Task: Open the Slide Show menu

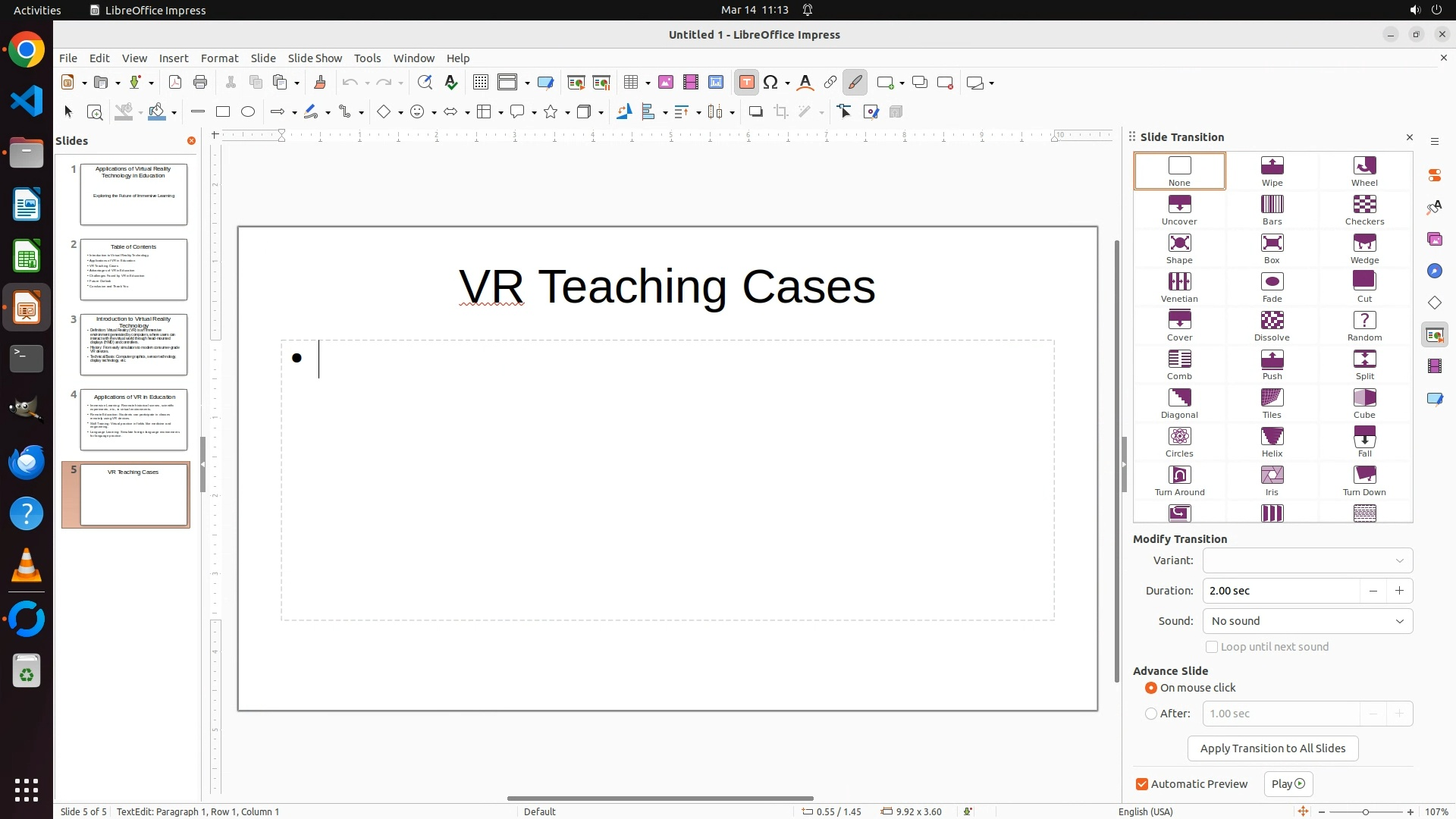Action: (x=315, y=58)
